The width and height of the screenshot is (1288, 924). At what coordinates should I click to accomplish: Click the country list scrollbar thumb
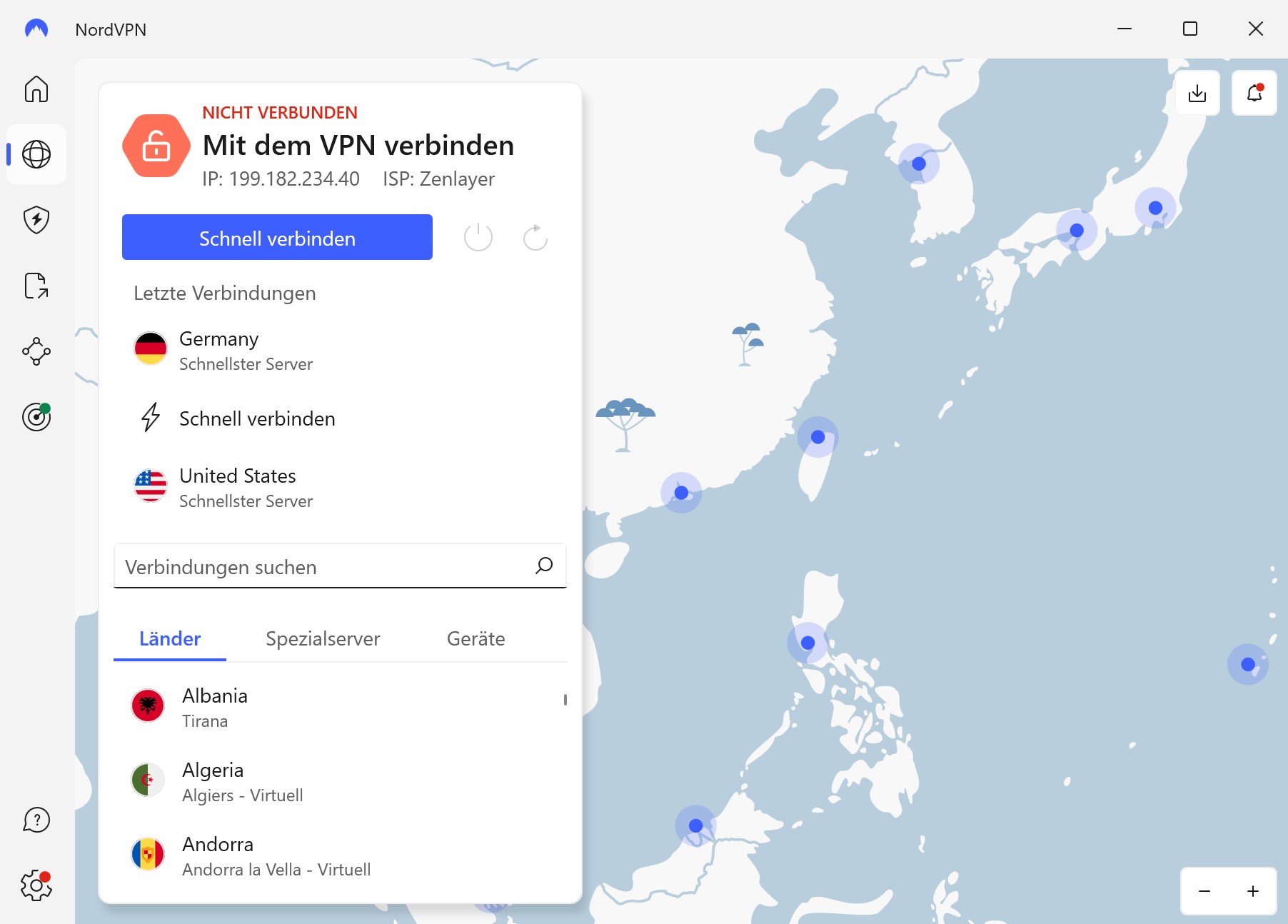point(565,700)
